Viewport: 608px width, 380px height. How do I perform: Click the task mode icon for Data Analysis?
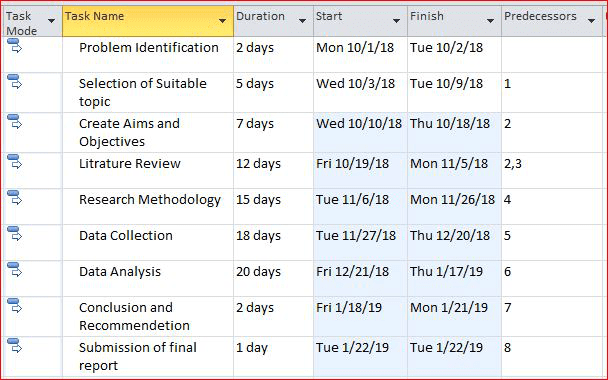tap(15, 269)
